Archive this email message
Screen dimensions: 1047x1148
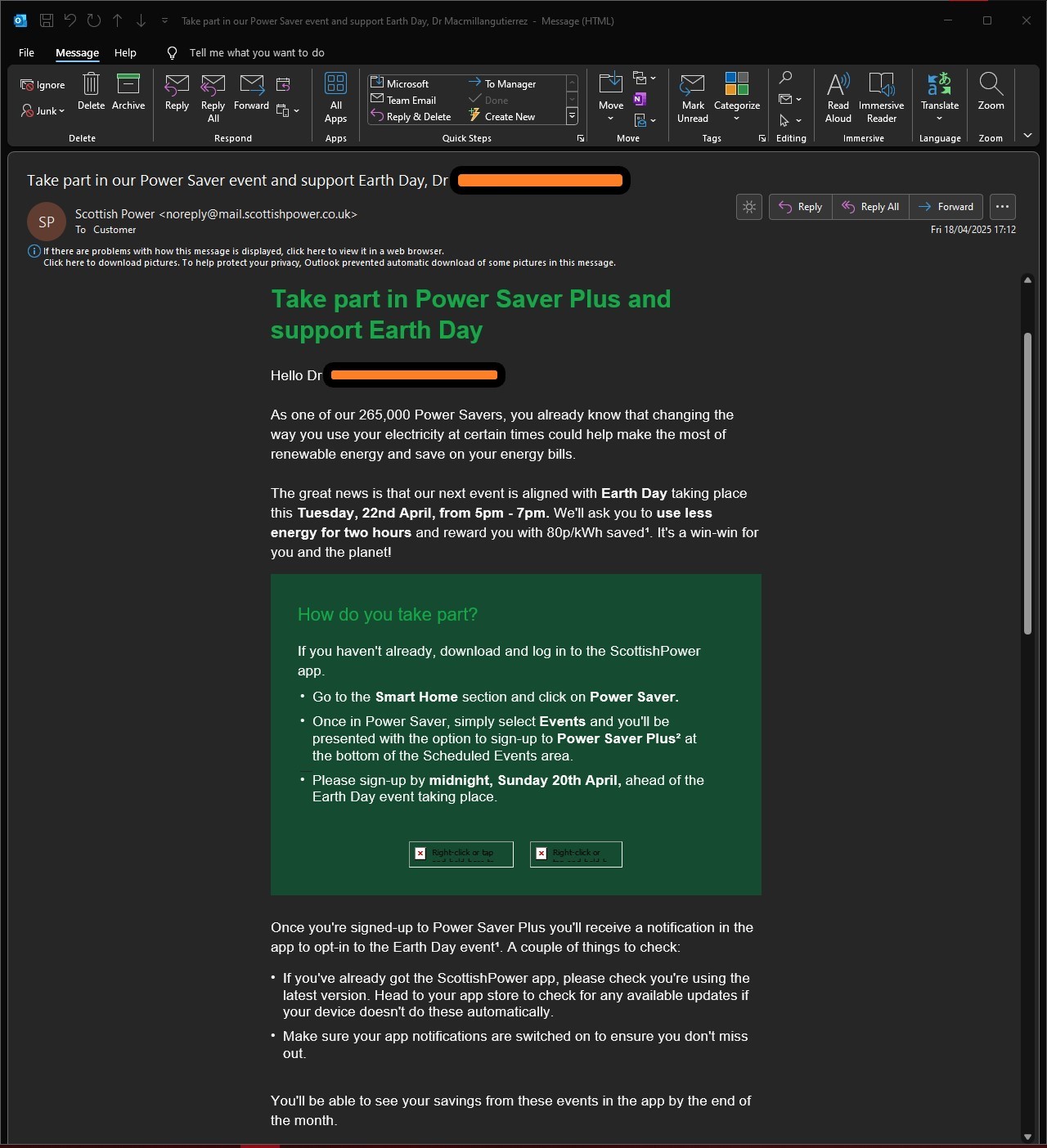pyautogui.click(x=128, y=85)
